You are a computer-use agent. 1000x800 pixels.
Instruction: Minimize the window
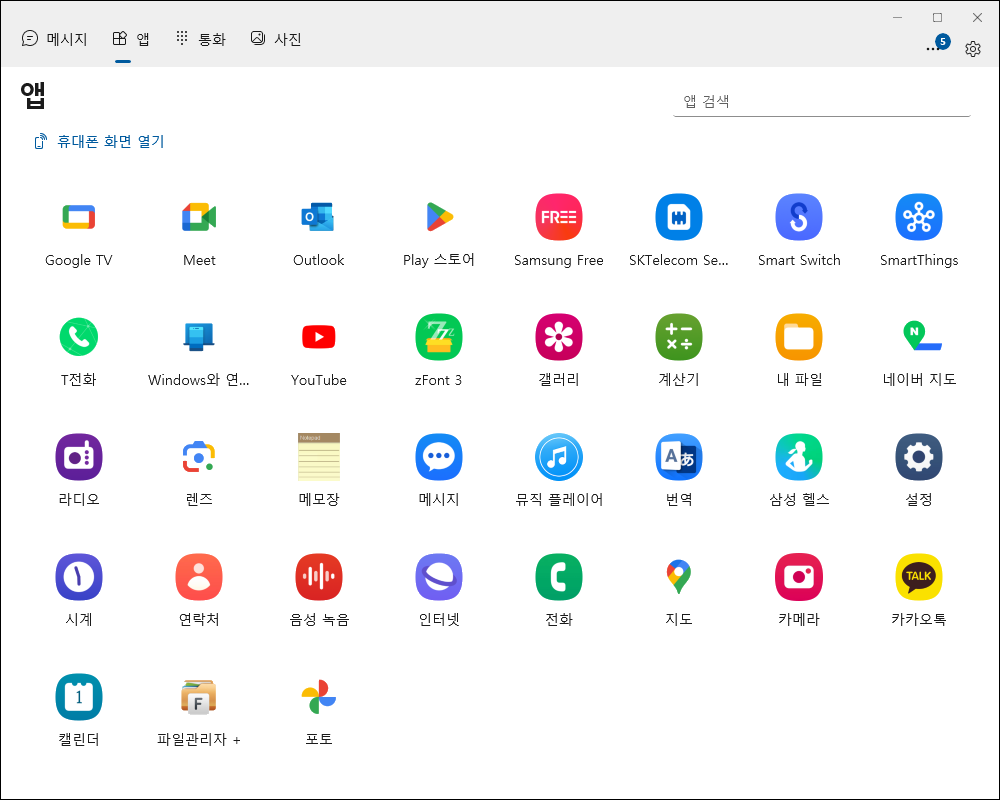[897, 18]
